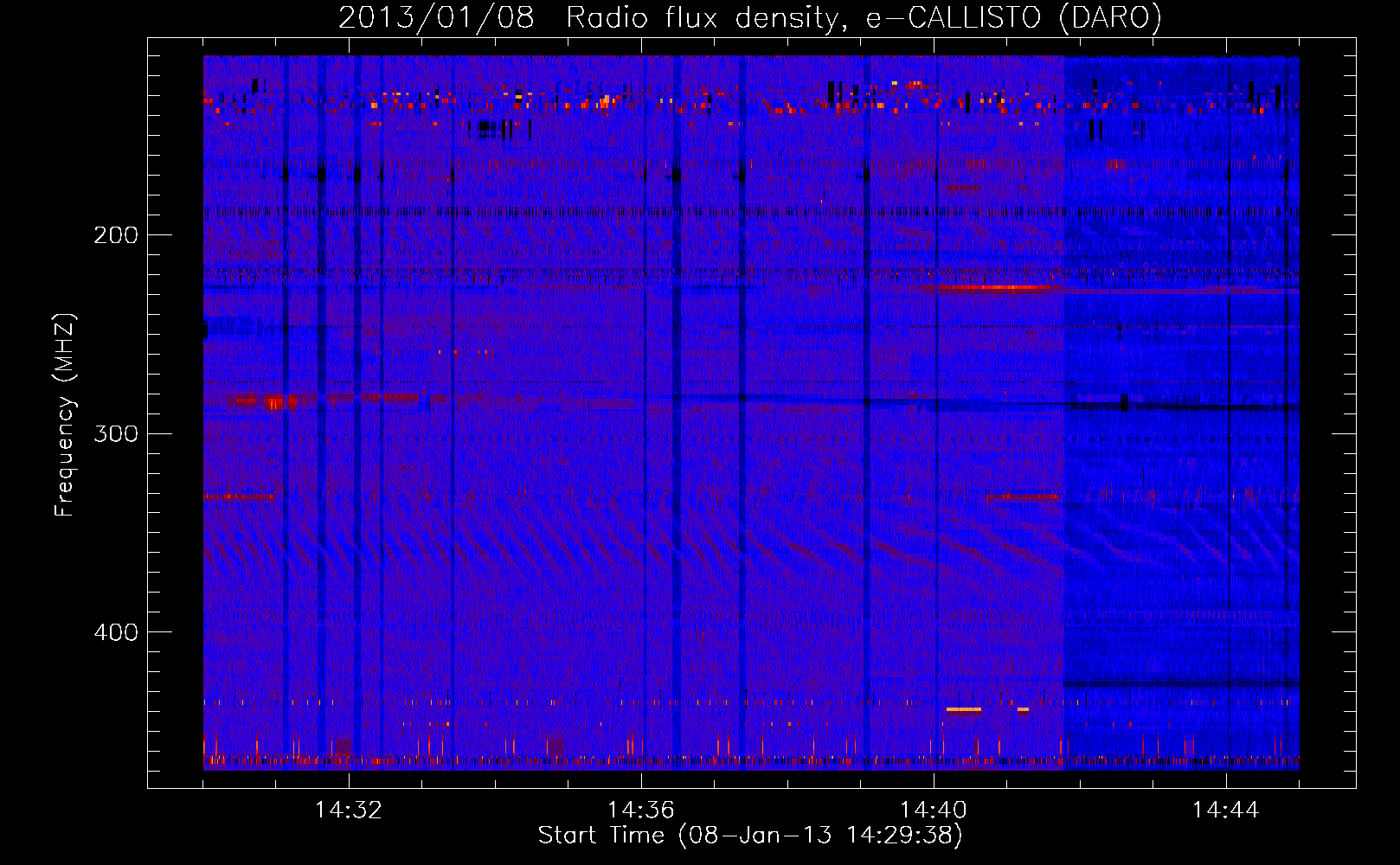Click the 200 frequency tick label

(116, 235)
